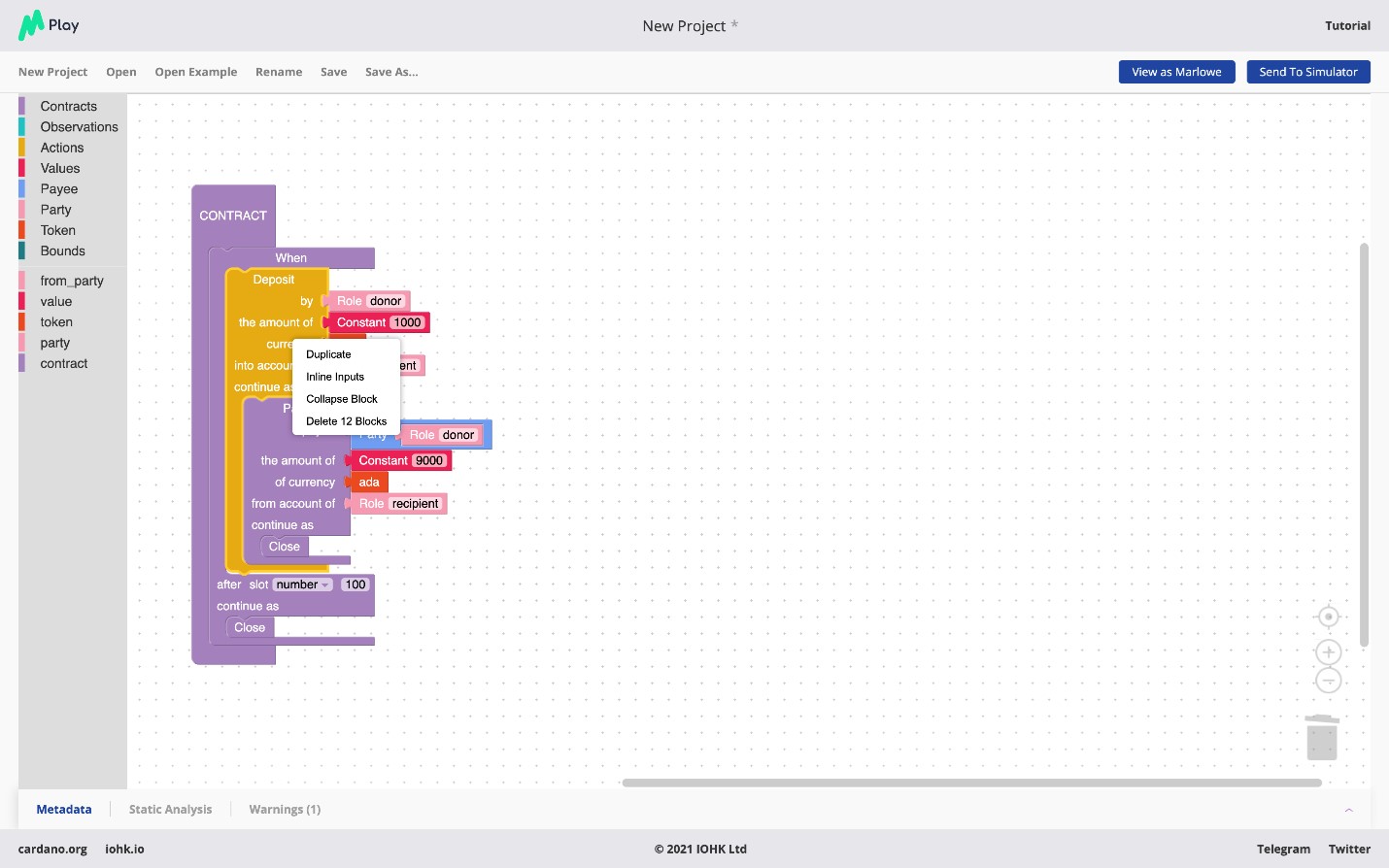The height and width of the screenshot is (868, 1389).
Task: Open the iohk.io link
Action: point(124,850)
